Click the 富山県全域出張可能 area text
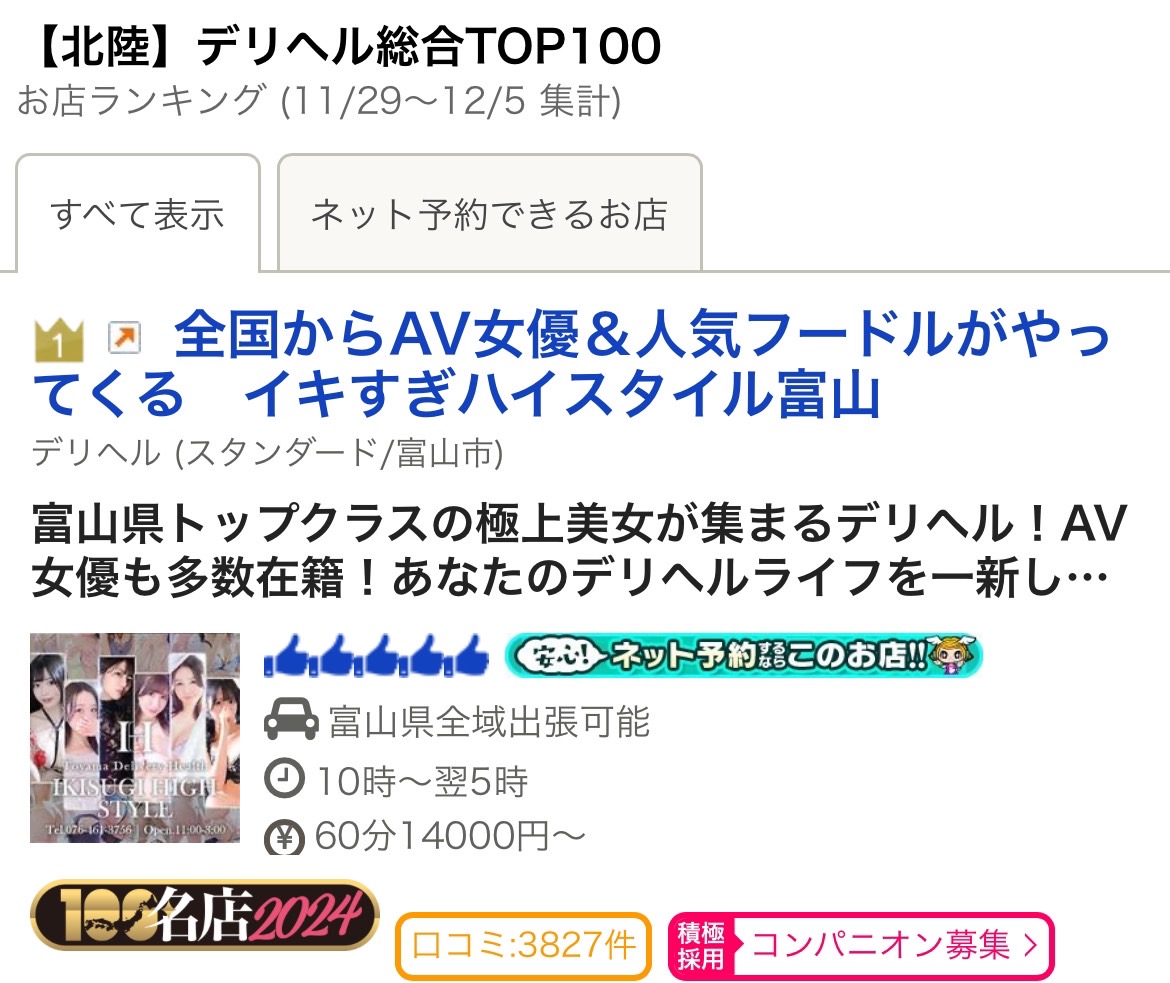Image resolution: width=1170 pixels, height=983 pixels. tap(489, 721)
